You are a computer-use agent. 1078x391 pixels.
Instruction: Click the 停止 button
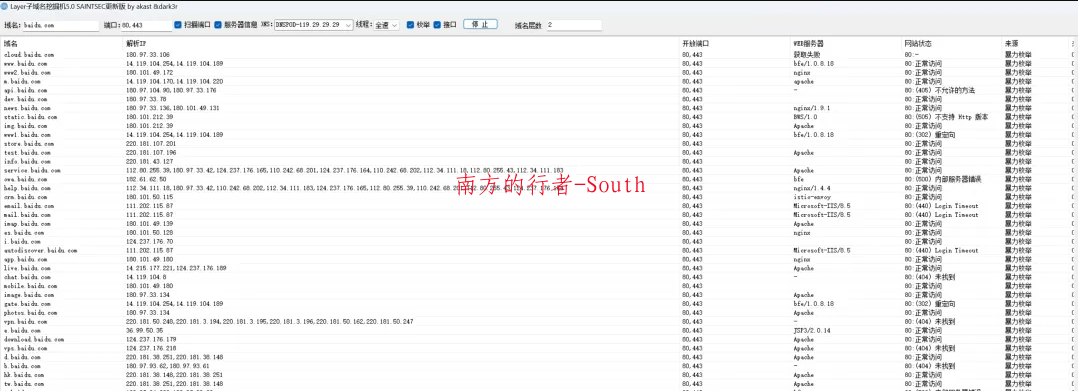pyautogui.click(x=481, y=24)
